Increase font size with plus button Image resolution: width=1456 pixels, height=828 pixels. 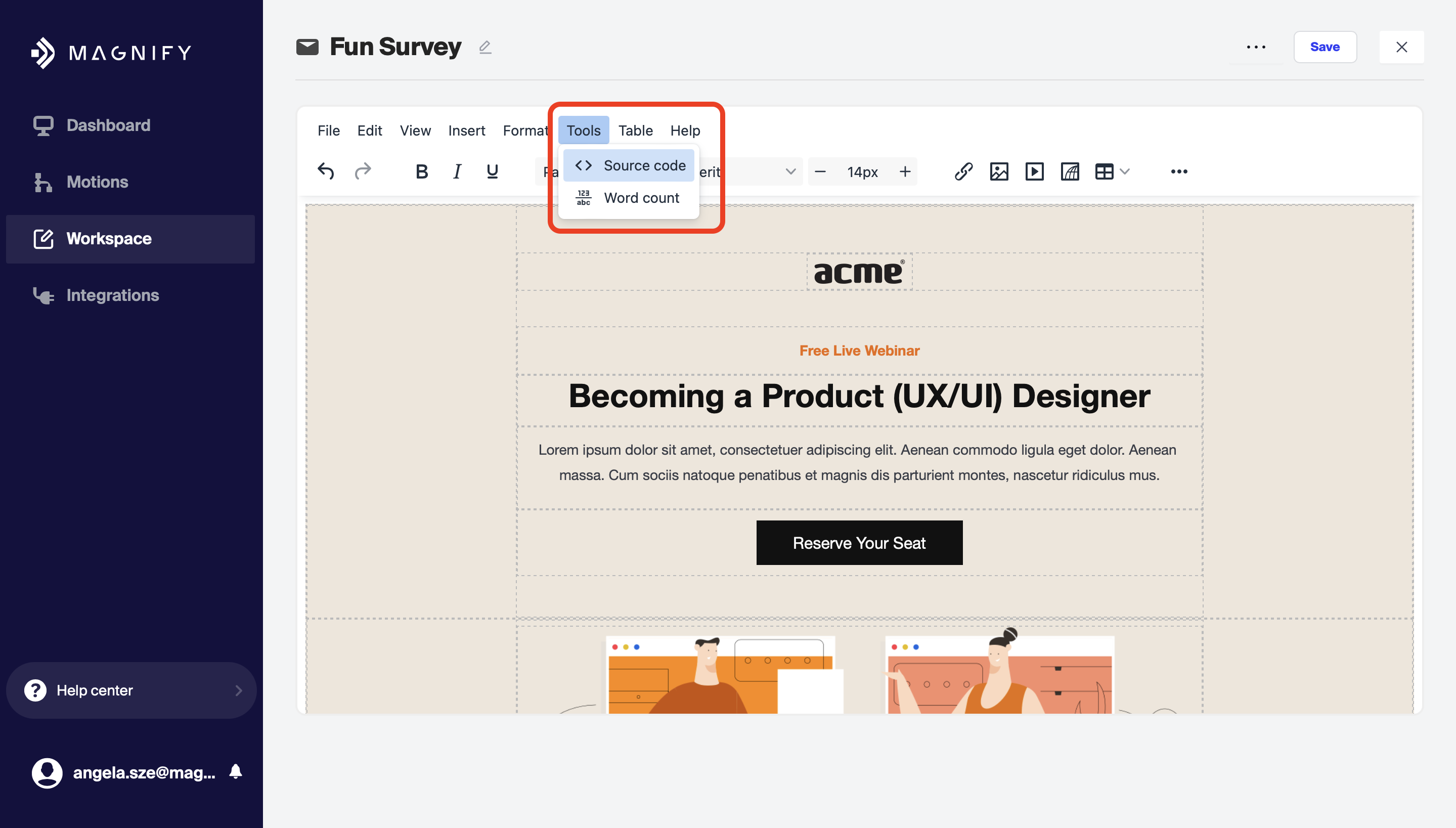905,171
